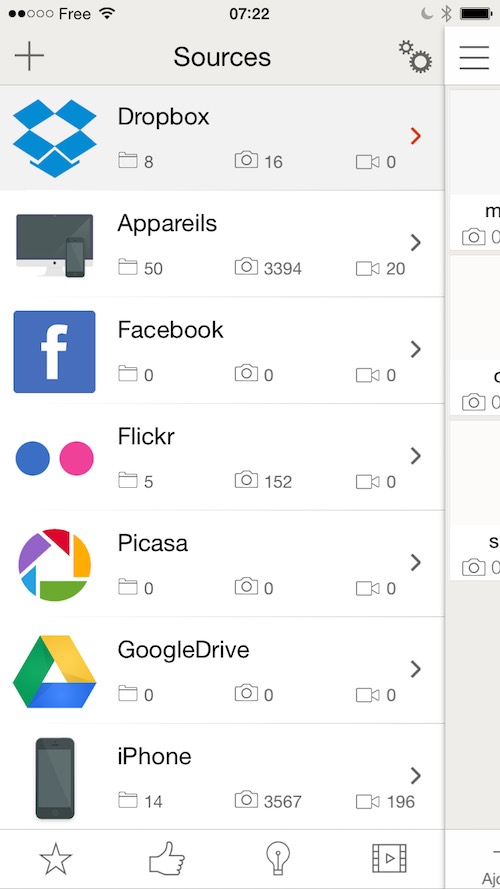
Task: Tap the plus icon to add source
Action: click(x=29, y=56)
